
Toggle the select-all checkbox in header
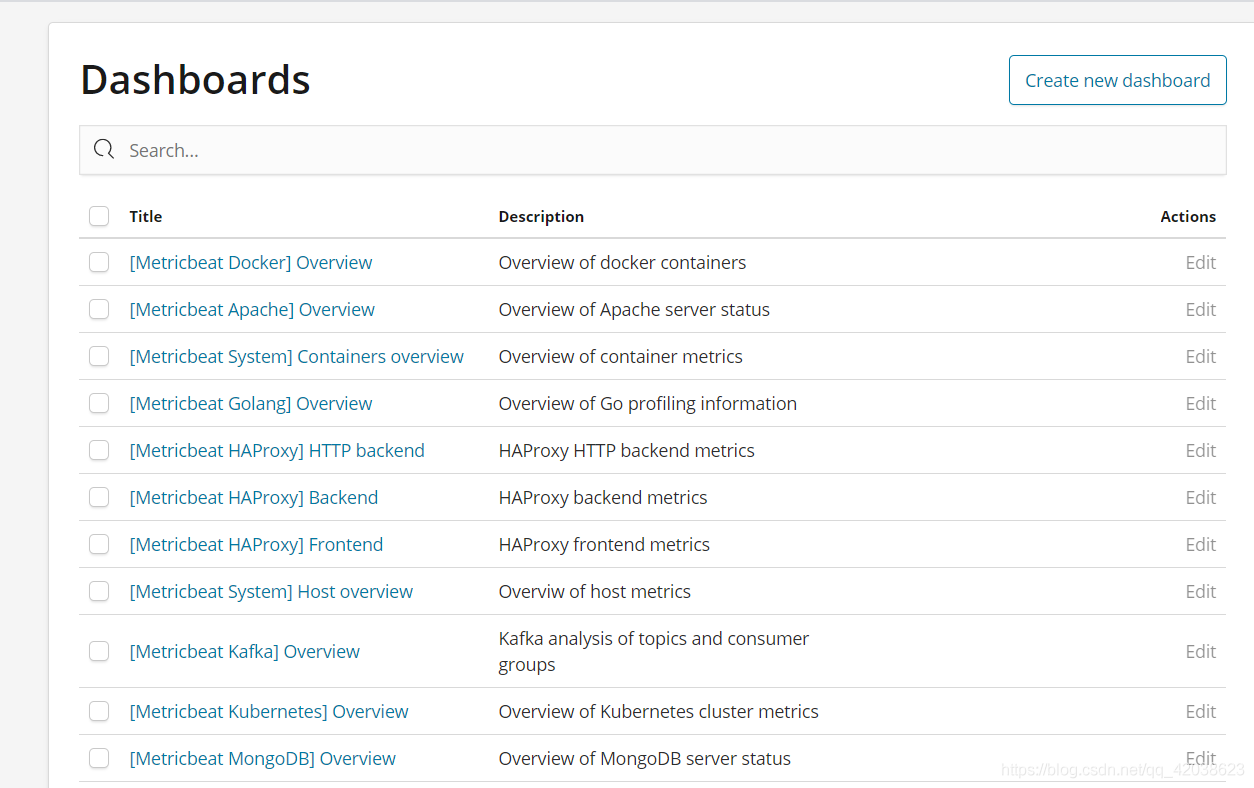coord(99,216)
